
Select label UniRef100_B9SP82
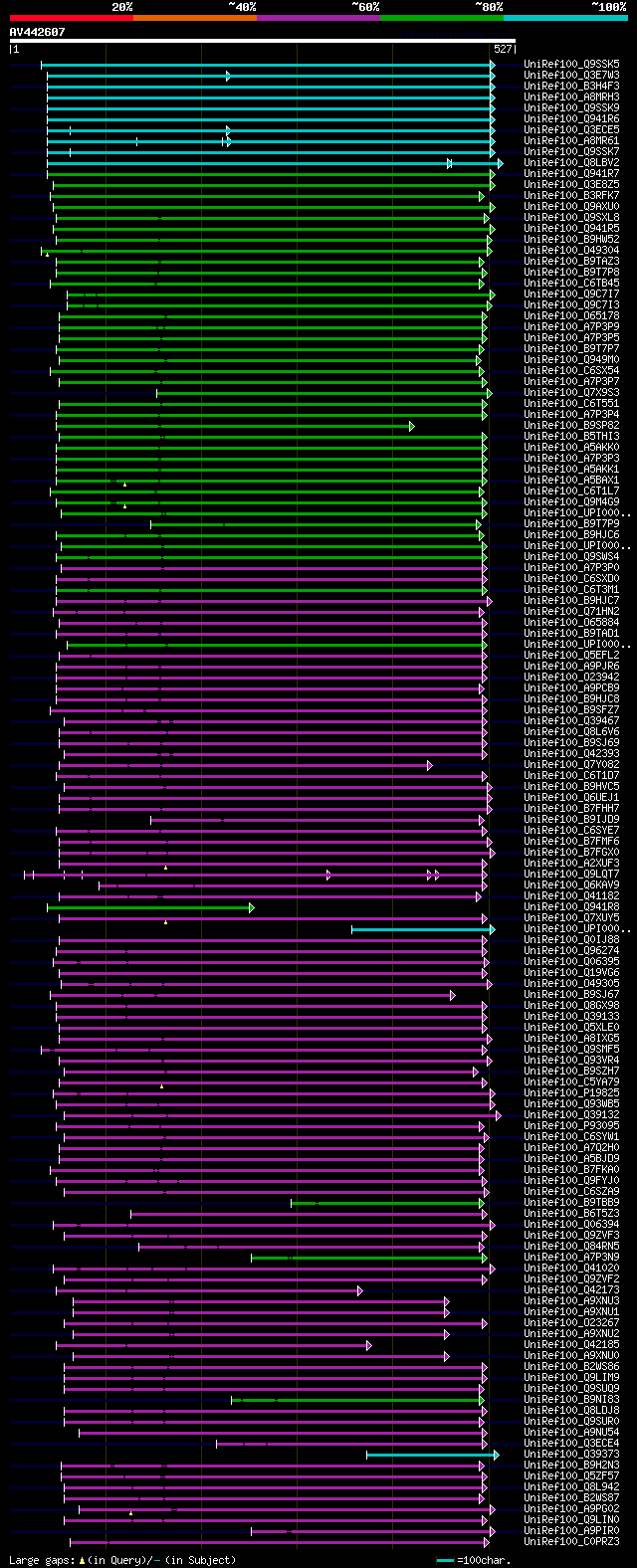[x=572, y=425]
